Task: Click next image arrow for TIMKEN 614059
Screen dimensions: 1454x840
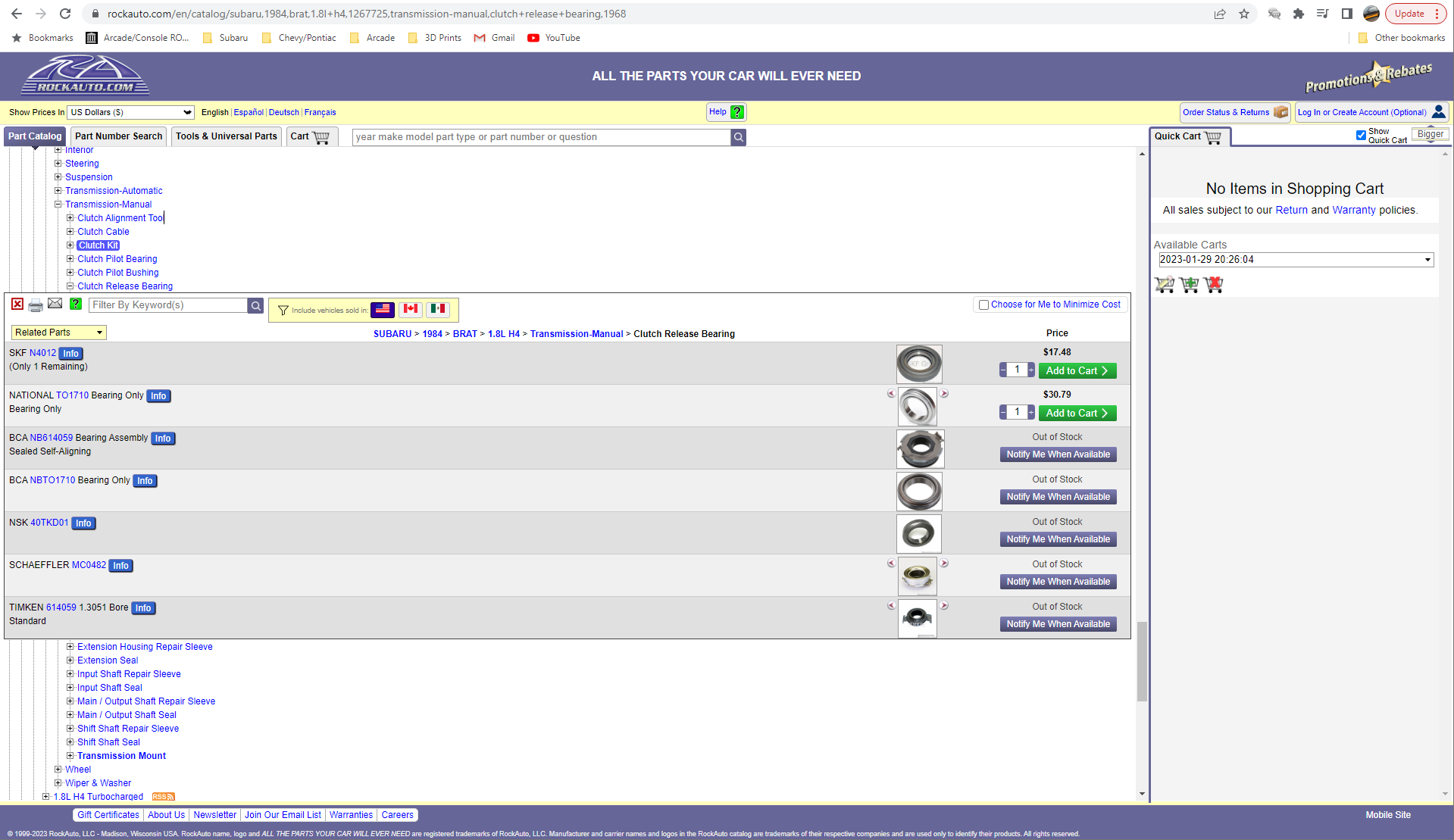Action: pyautogui.click(x=944, y=606)
